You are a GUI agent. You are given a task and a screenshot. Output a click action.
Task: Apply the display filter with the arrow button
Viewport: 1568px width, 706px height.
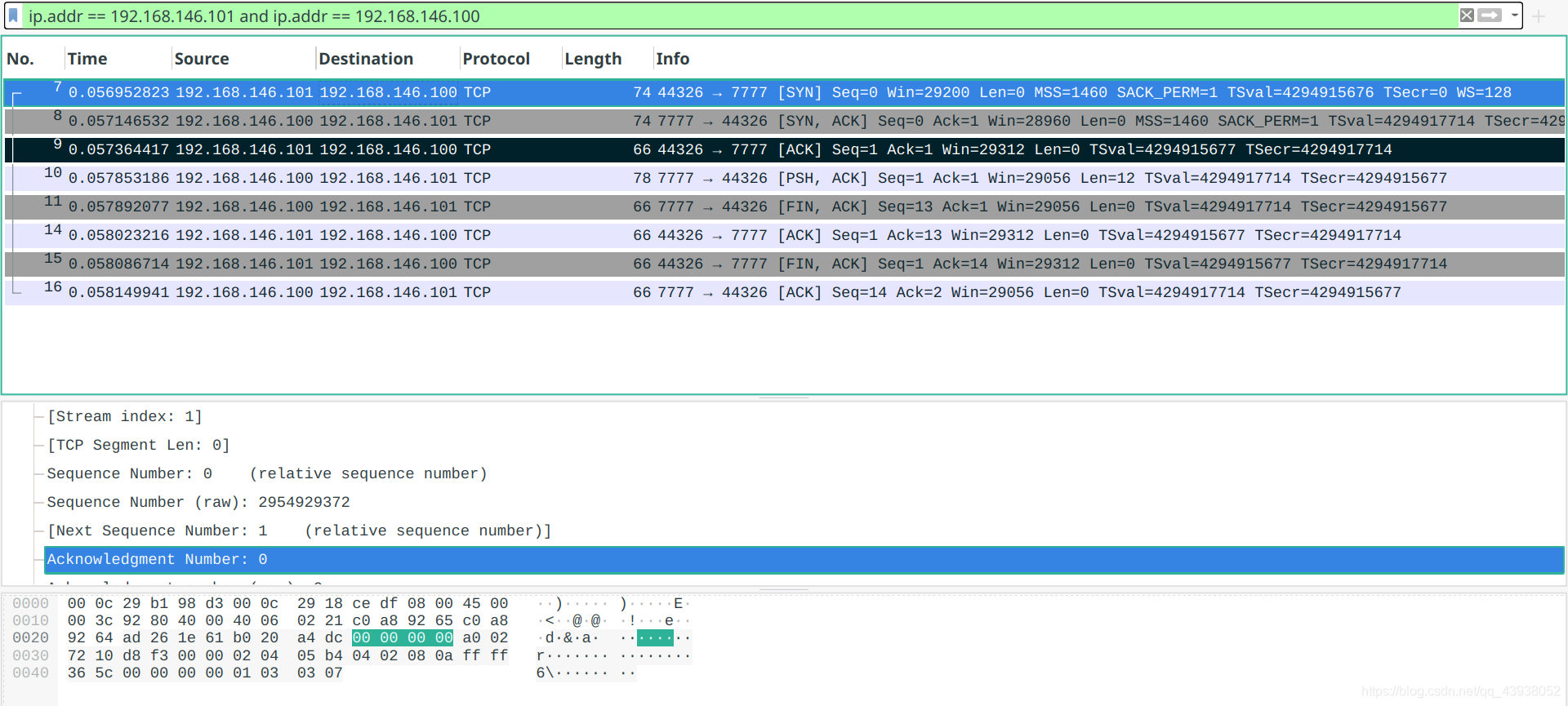click(x=1490, y=16)
